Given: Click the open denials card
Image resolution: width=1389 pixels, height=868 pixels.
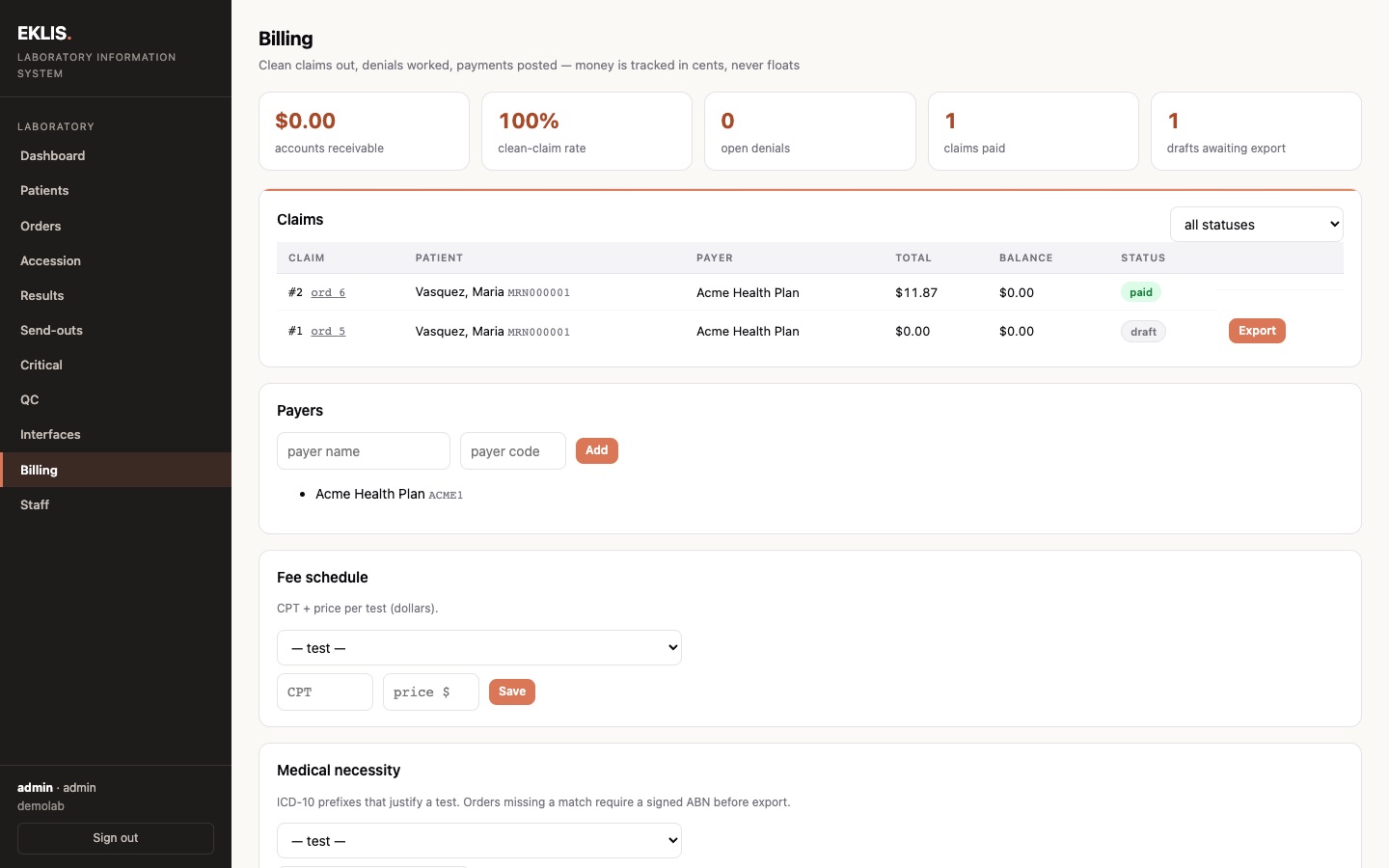Looking at the screenshot, I should click(810, 131).
